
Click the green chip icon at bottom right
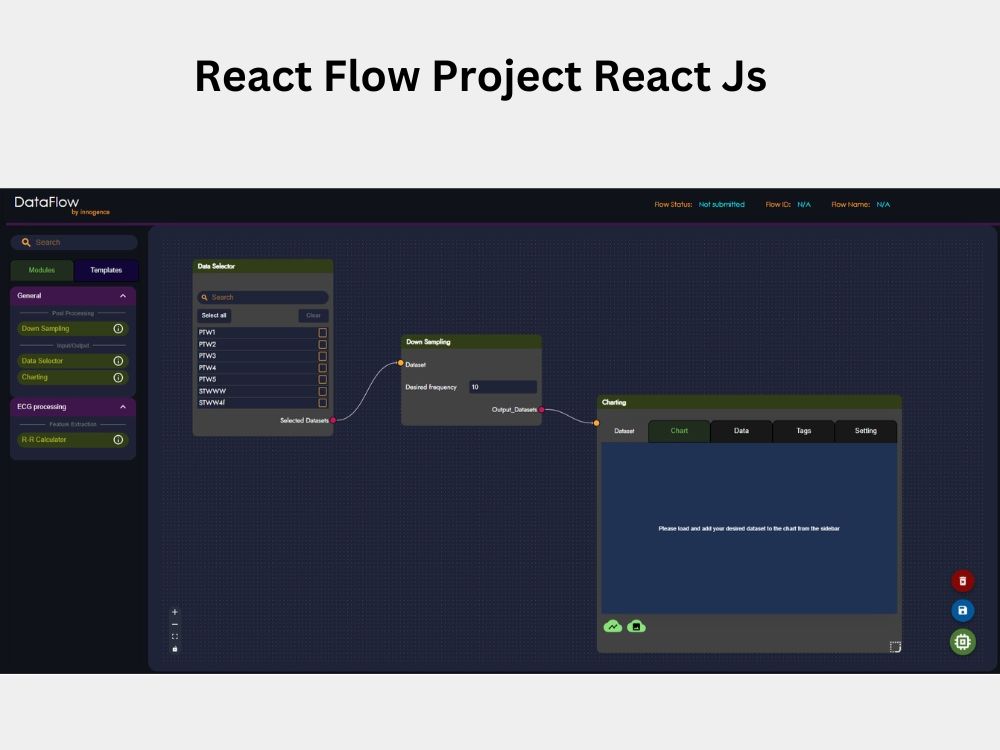point(961,642)
